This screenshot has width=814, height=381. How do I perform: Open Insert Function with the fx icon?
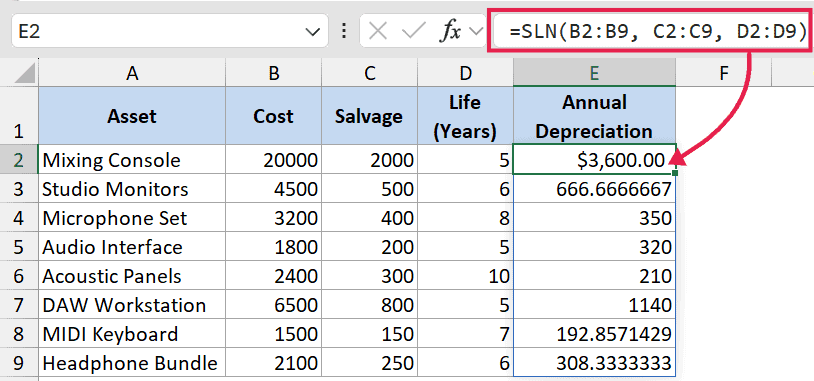pos(450,32)
